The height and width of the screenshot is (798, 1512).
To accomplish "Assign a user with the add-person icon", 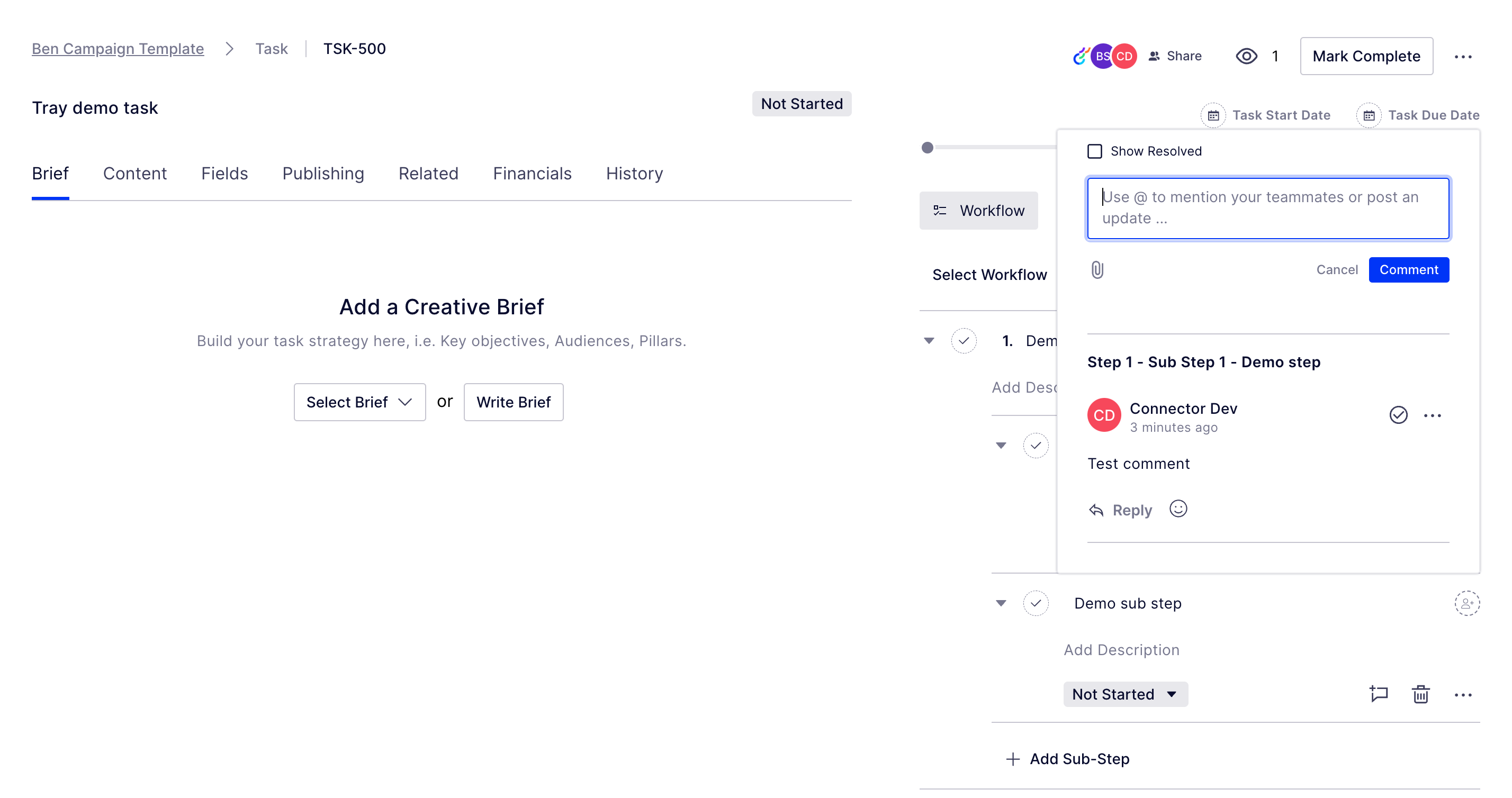I will pos(1468,603).
